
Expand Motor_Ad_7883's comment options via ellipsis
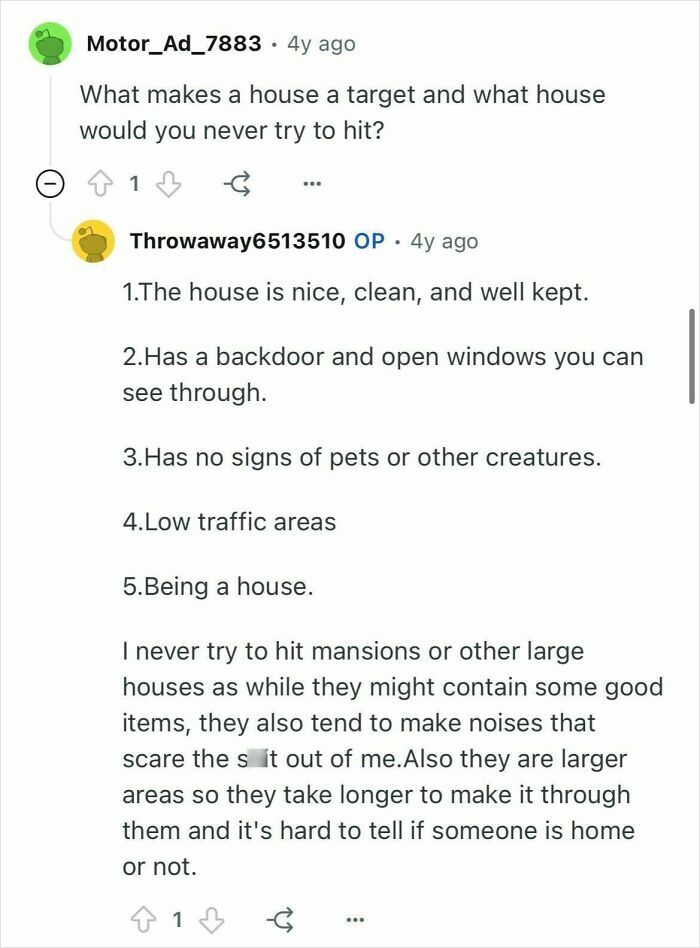(312, 183)
